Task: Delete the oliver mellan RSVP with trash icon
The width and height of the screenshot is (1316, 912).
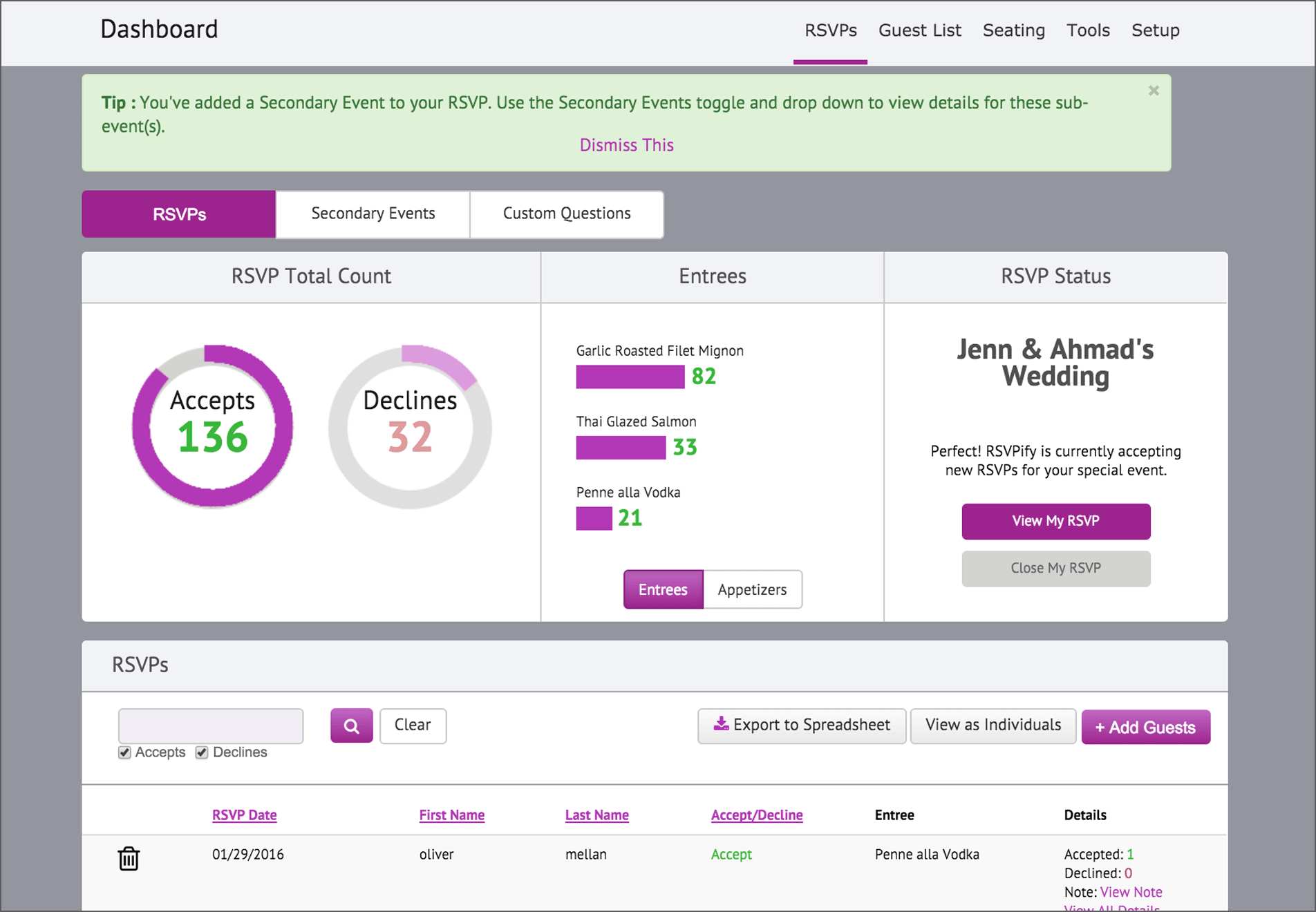Action: [x=129, y=859]
